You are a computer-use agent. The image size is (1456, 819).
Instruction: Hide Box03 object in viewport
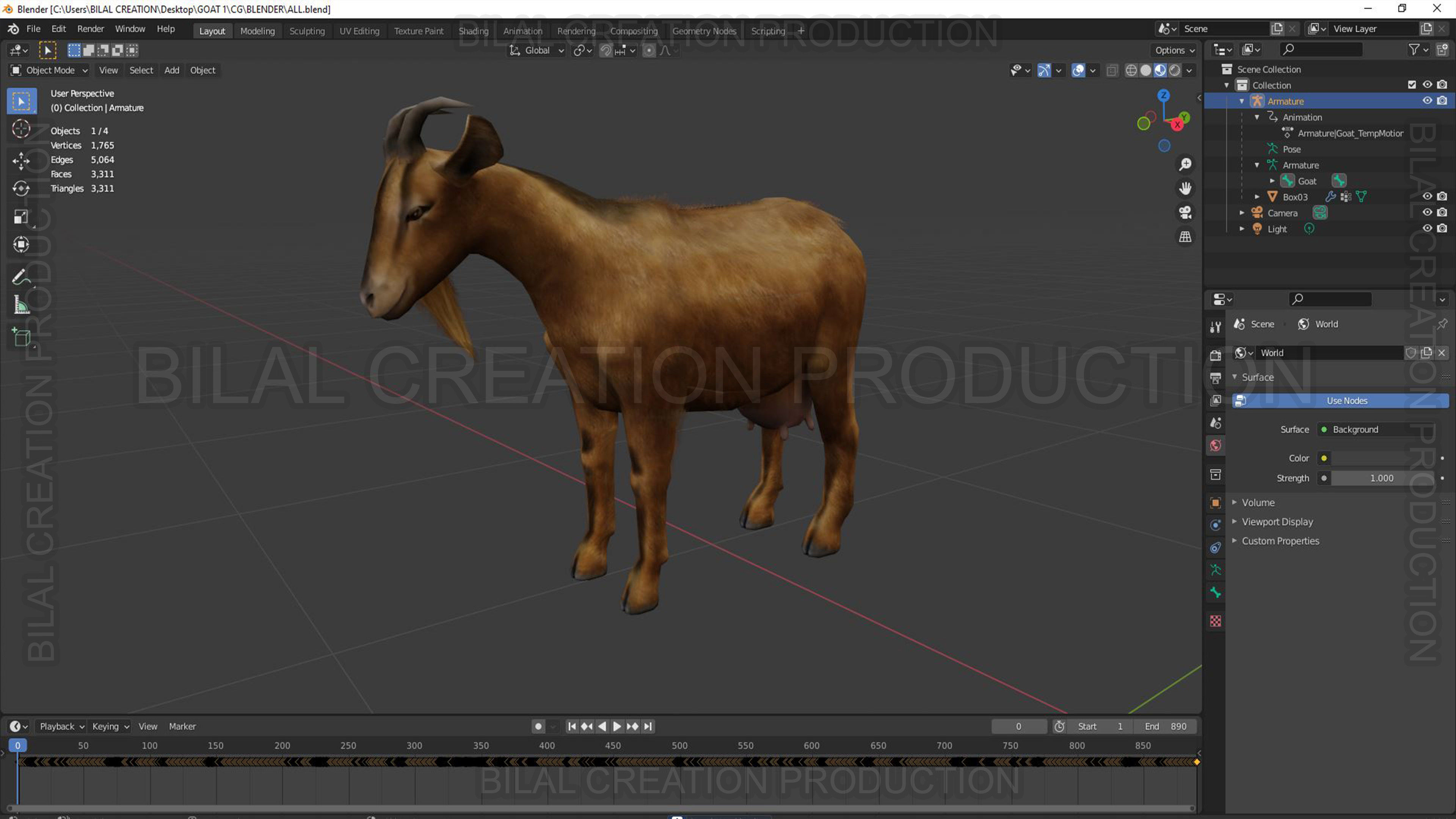point(1426,196)
